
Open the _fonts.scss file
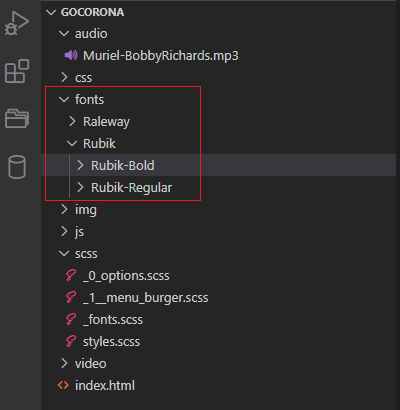pos(113,320)
